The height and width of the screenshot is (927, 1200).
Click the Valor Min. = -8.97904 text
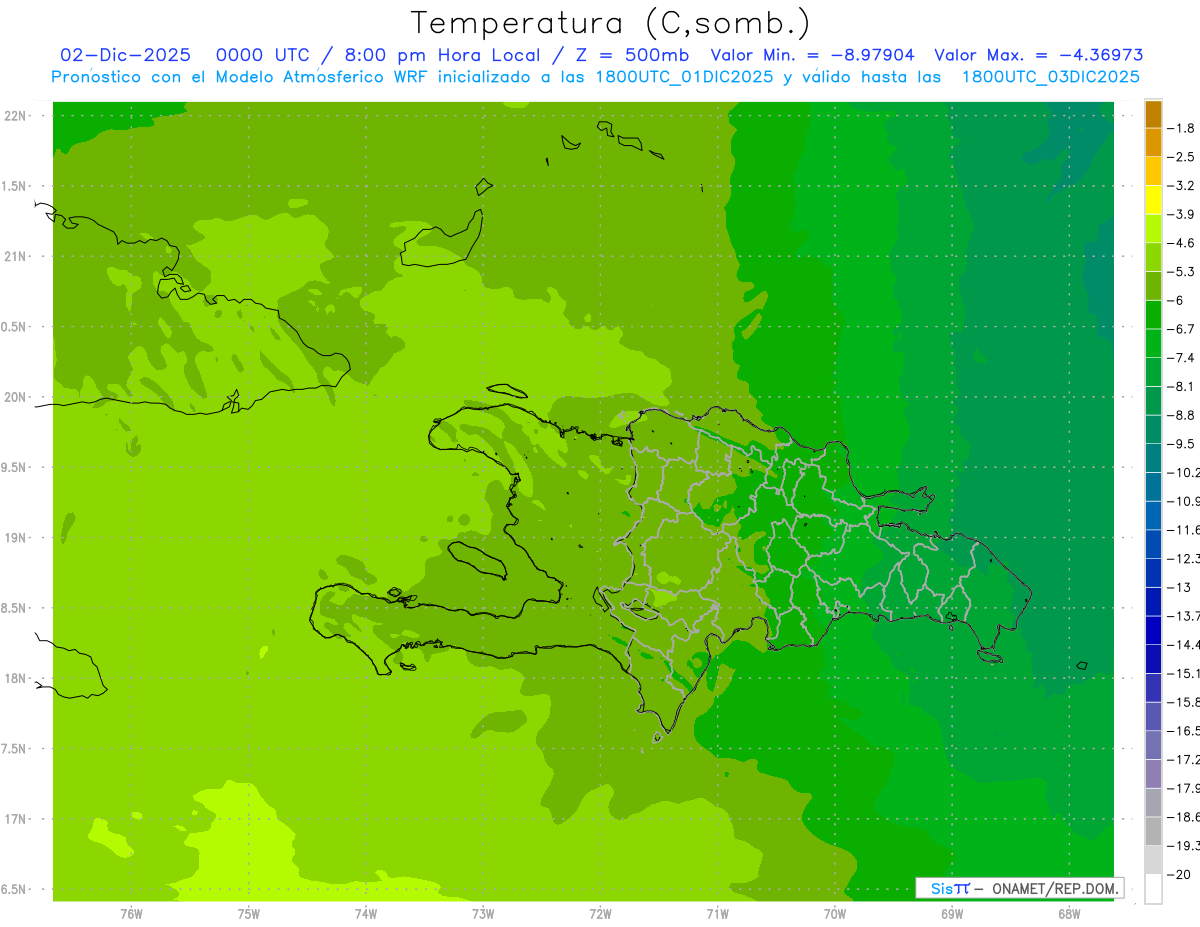(812, 55)
